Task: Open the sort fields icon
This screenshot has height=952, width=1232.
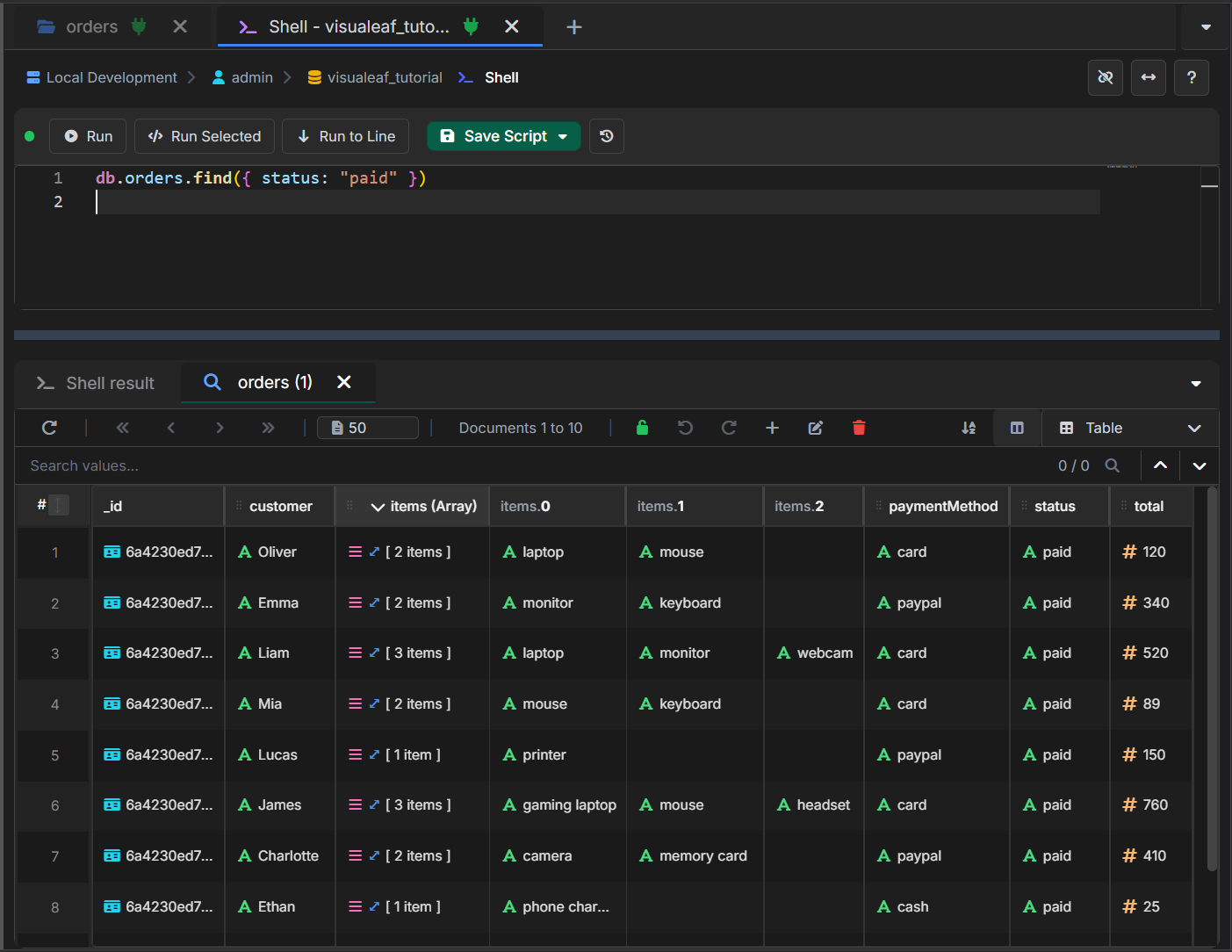Action: tap(969, 428)
